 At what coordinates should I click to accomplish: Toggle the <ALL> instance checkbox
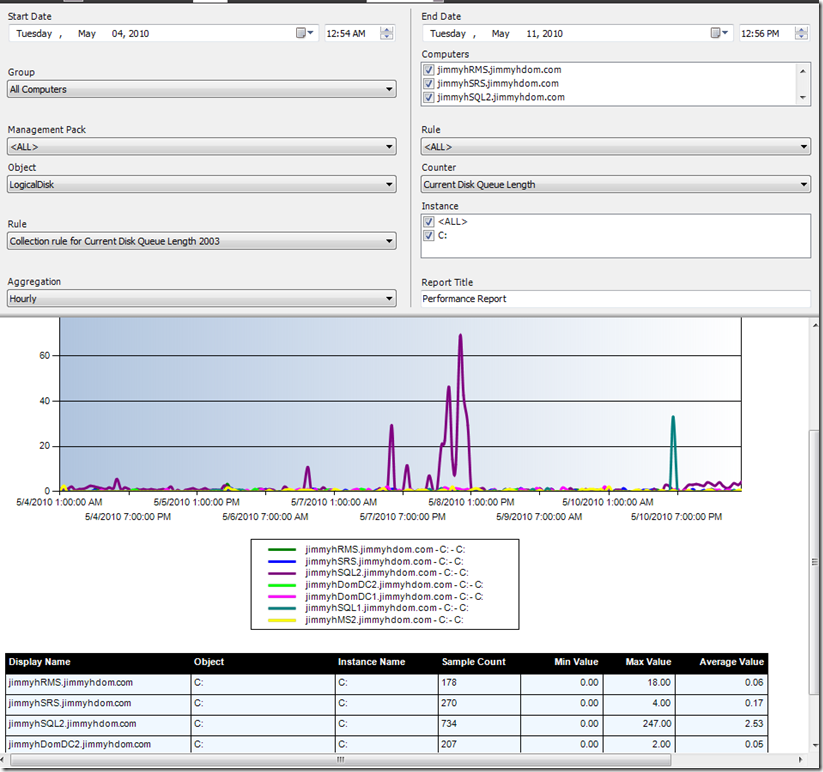pyautogui.click(x=429, y=222)
